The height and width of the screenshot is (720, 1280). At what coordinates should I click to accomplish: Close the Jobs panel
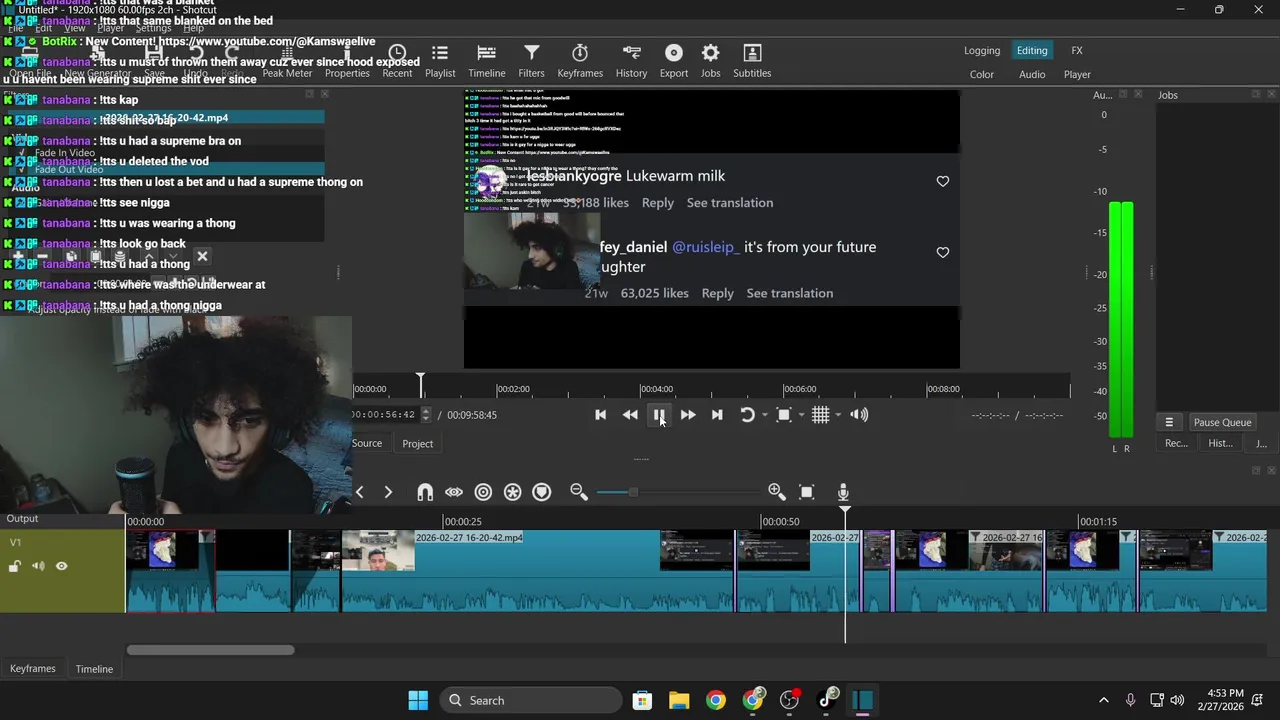tap(1271, 94)
